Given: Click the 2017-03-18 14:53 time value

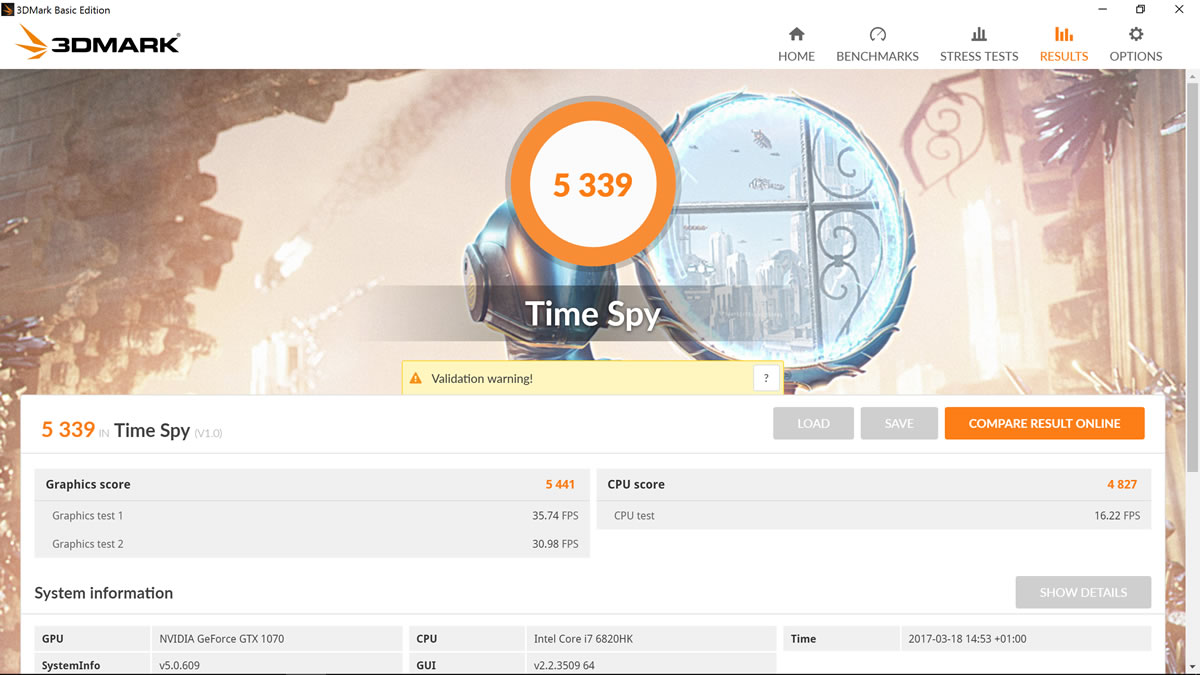Looking at the screenshot, I should (x=967, y=639).
